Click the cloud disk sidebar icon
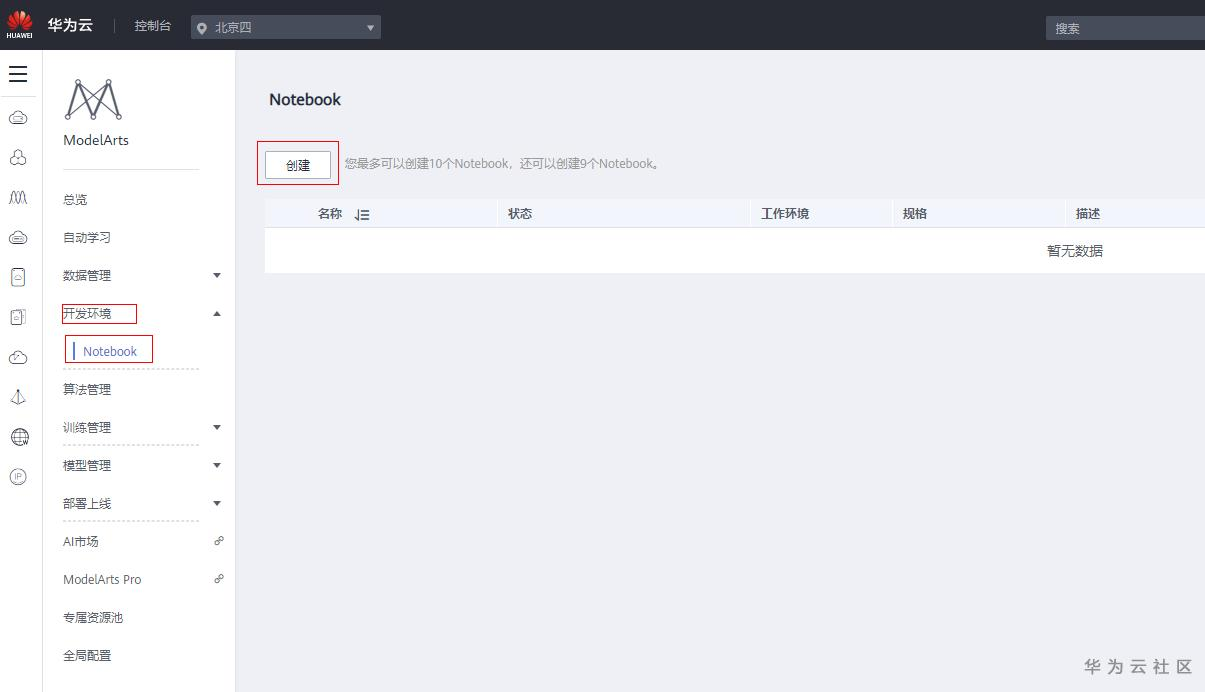 (18, 238)
